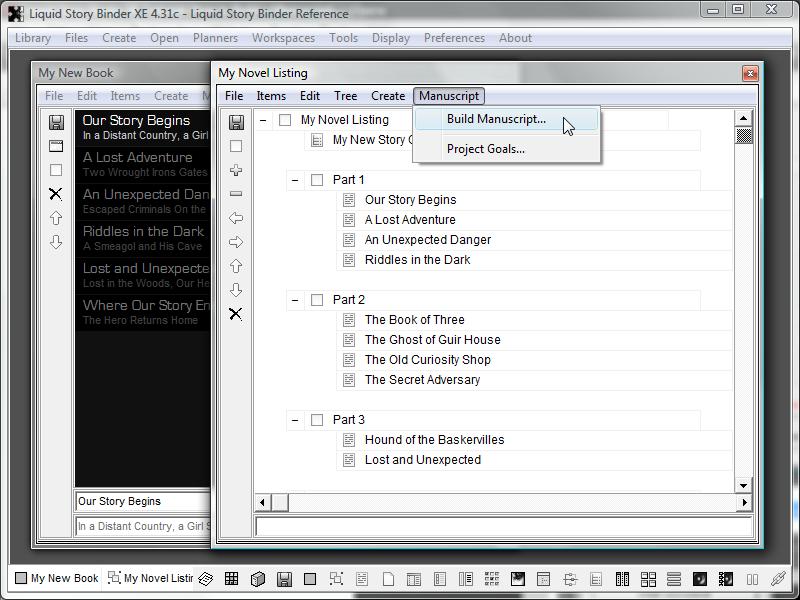Click the horizontal scrollbar left arrow in listing
This screenshot has width=800, height=600.
coord(264,502)
